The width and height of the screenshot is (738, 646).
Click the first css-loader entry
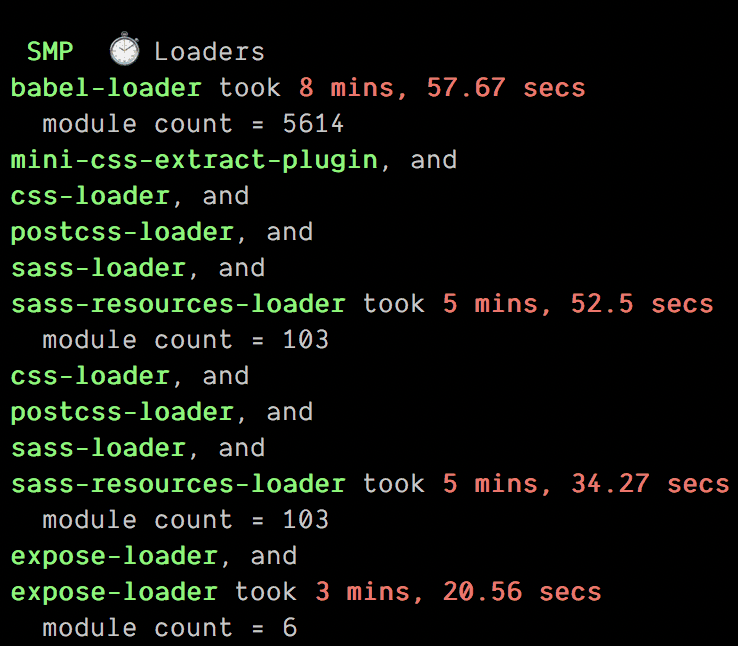coord(90,196)
